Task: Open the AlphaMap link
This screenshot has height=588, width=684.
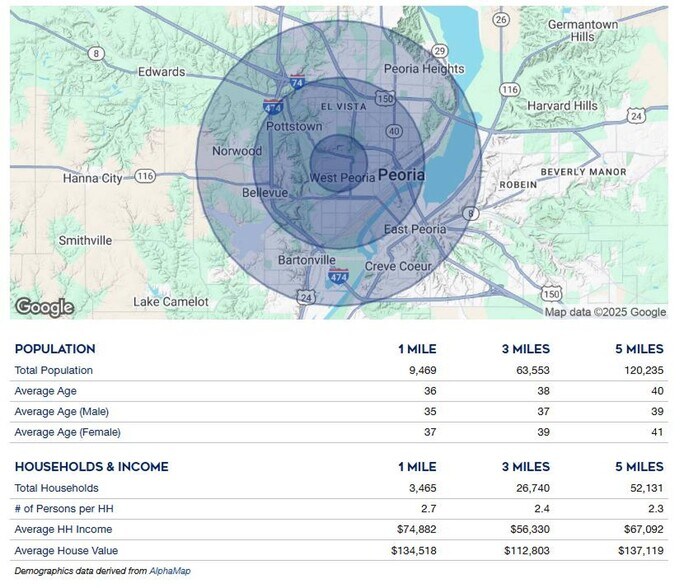Action: (x=169, y=571)
